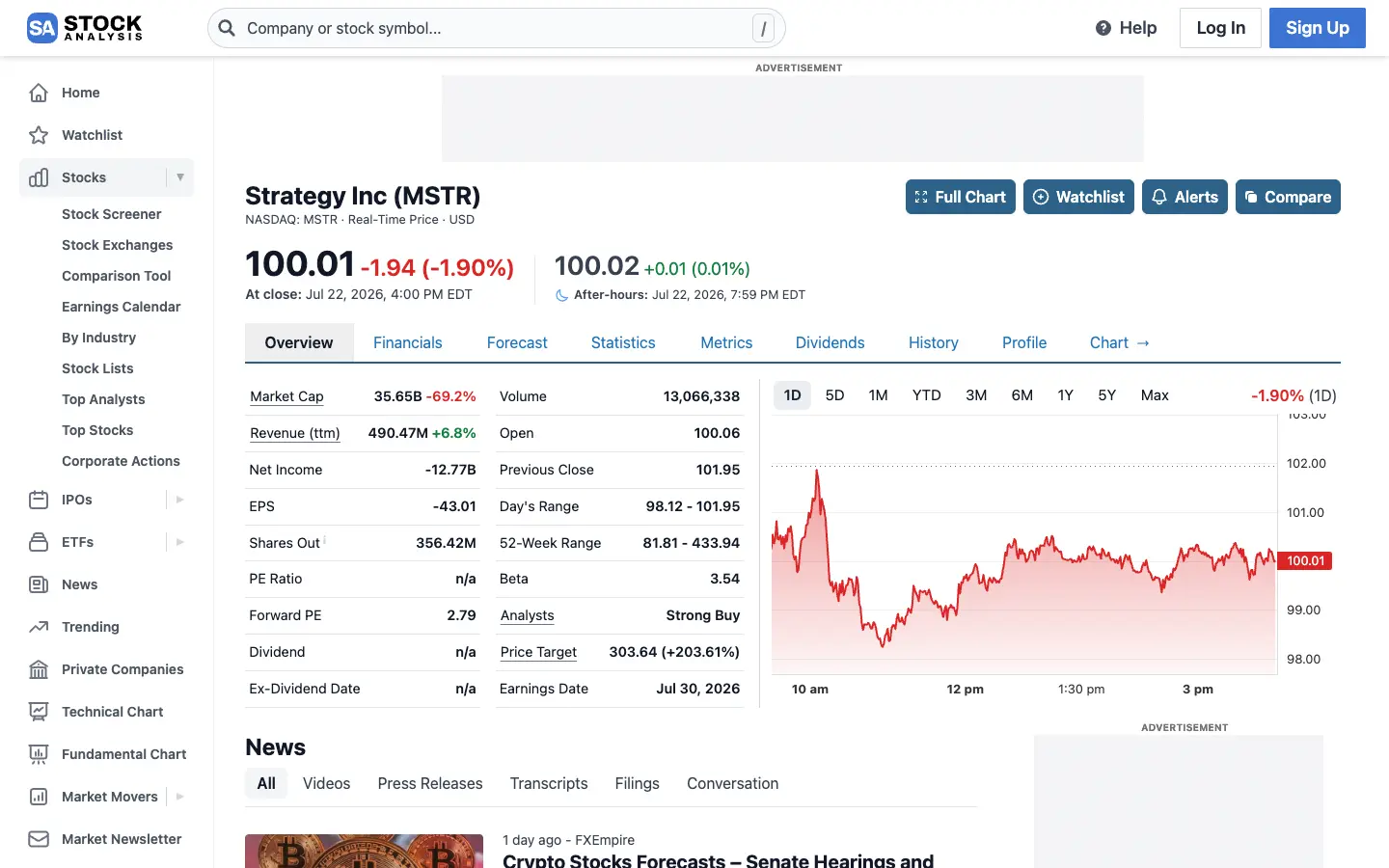1389x868 pixels.
Task: Click the Stock Analysis logo
Action: click(85, 28)
